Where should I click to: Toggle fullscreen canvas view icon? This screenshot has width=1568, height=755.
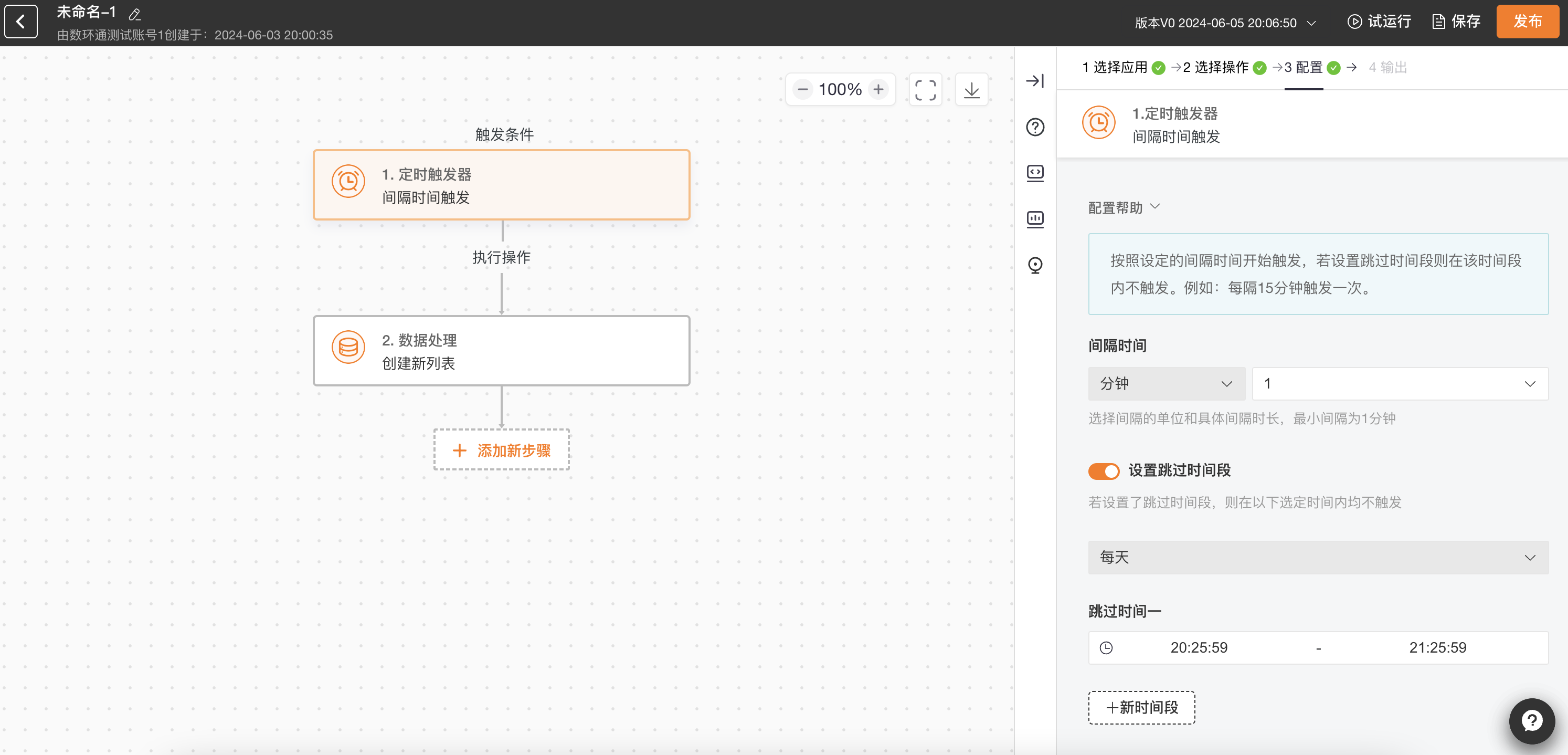click(x=925, y=90)
